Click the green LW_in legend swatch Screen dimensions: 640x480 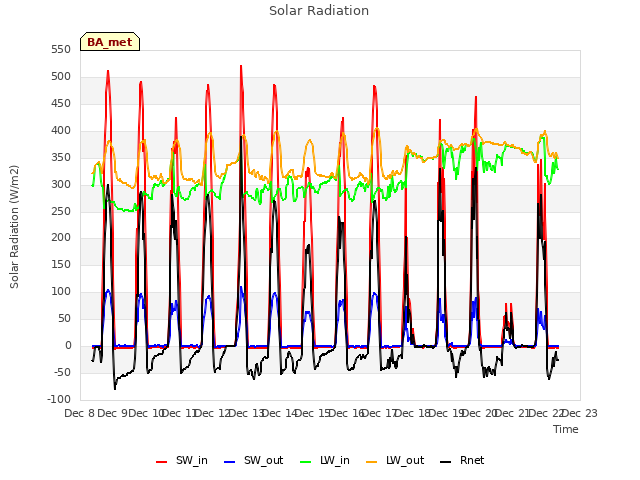(306, 462)
